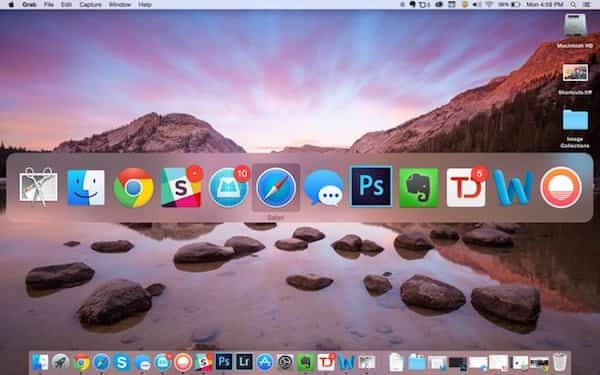Launch Safari from the Dock
600x375 pixels.
[x=101, y=362]
